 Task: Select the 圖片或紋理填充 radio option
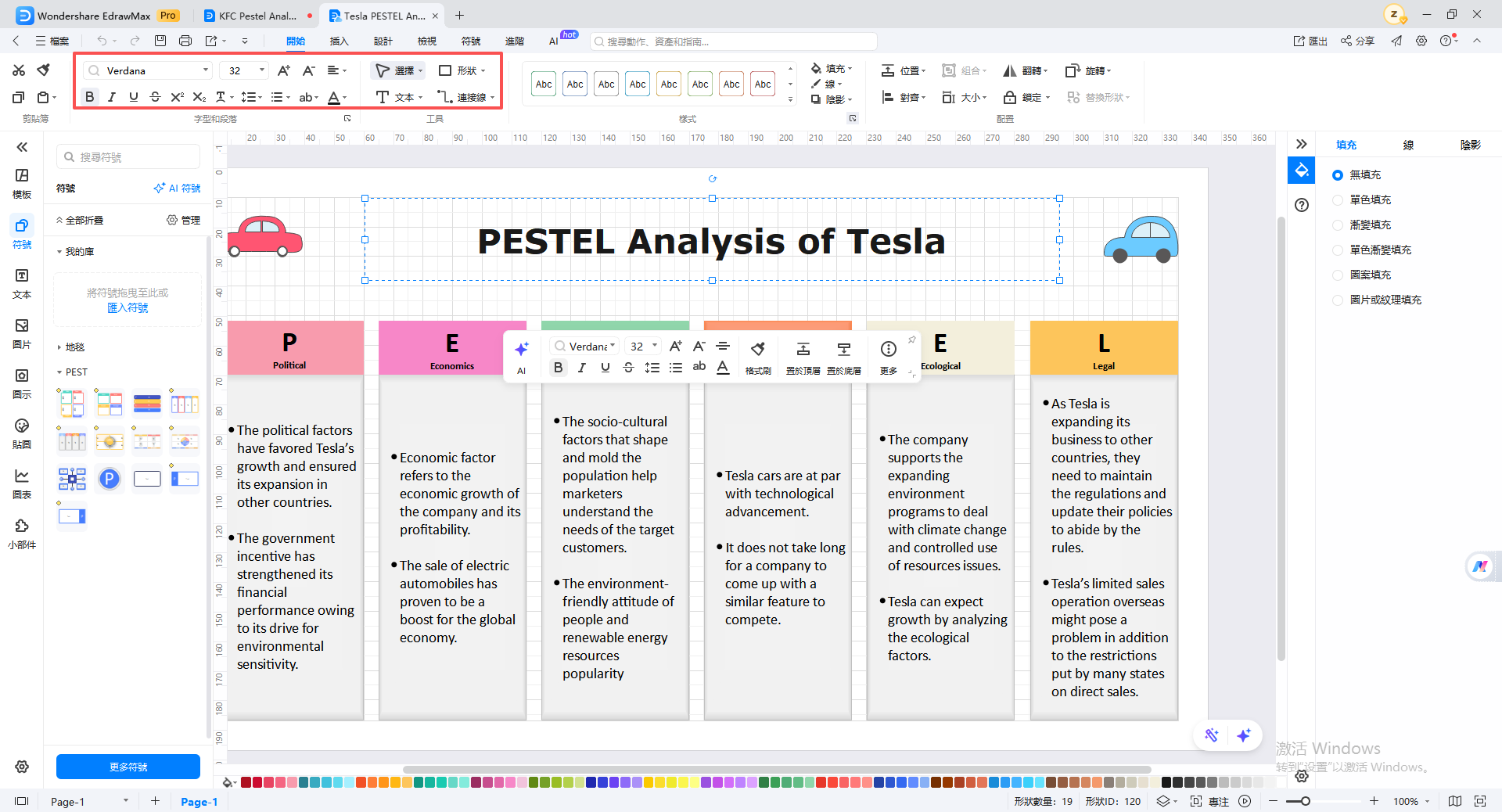point(1338,300)
